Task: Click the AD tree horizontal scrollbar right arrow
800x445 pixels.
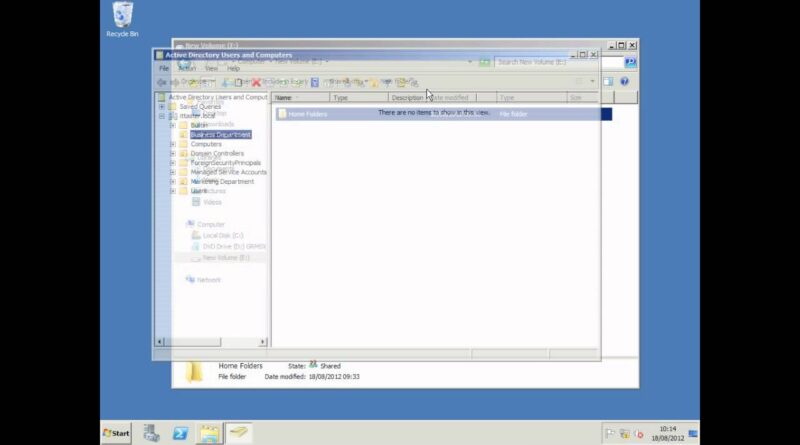Action: click(x=263, y=341)
